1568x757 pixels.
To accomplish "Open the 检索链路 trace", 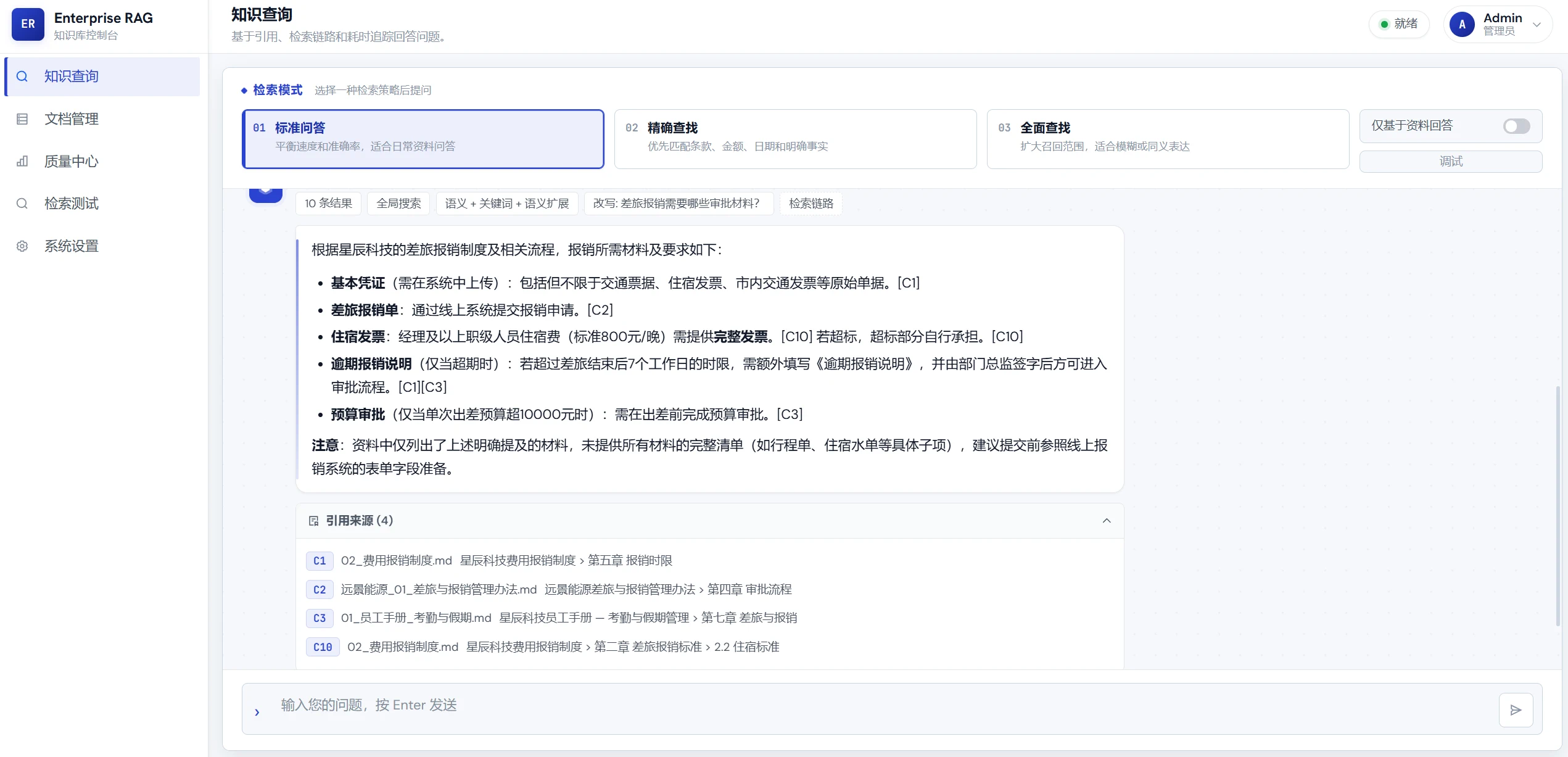I will (x=811, y=204).
